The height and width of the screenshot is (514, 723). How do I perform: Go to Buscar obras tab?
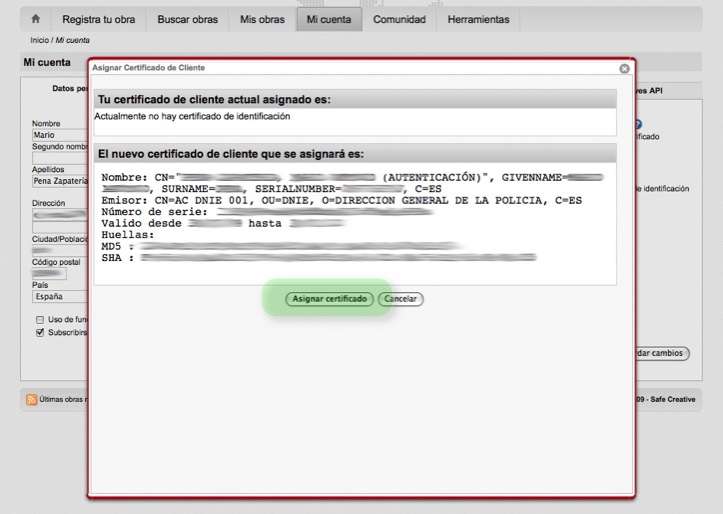pyautogui.click(x=189, y=19)
